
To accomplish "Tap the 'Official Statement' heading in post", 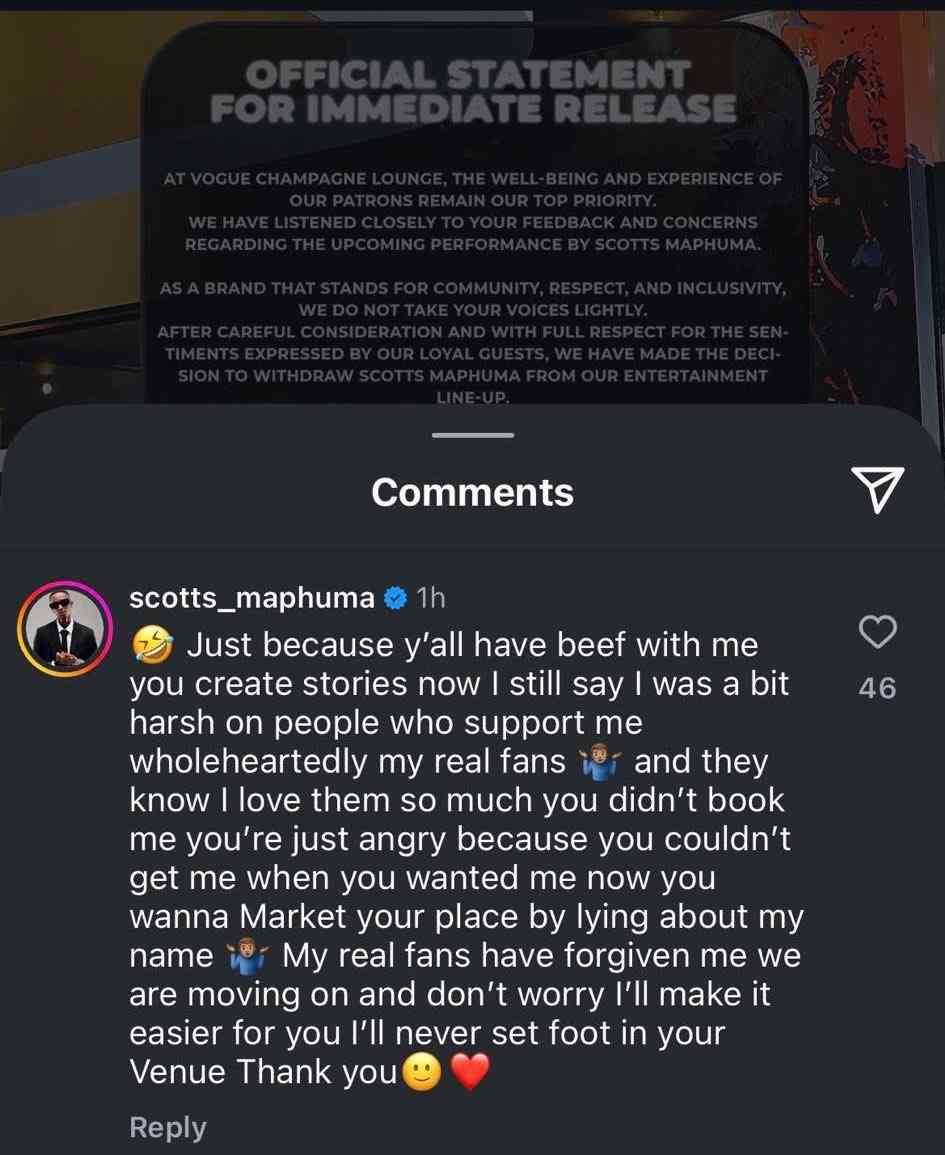I will point(472,91).
